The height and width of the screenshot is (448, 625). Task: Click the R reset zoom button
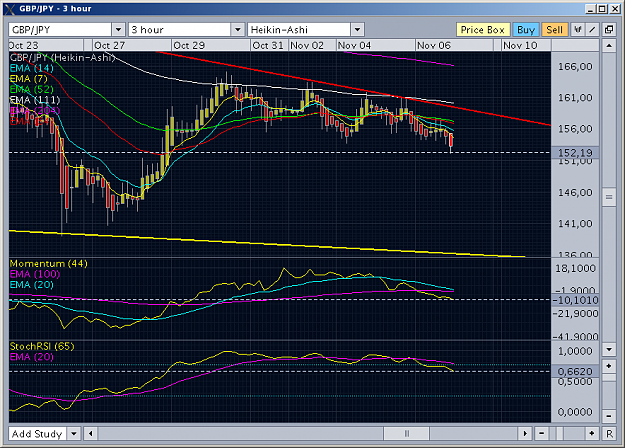pyautogui.click(x=609, y=433)
